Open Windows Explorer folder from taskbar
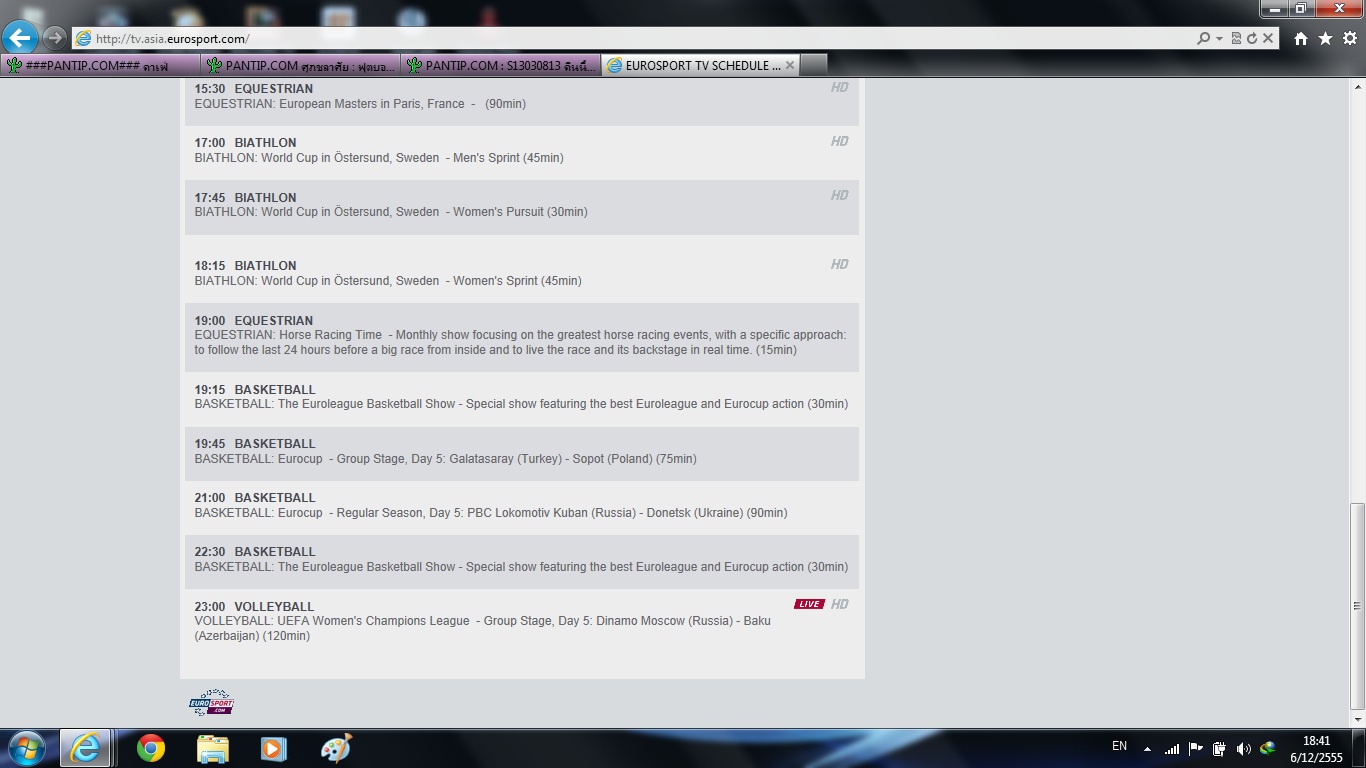Image resolution: width=1366 pixels, height=768 pixels. (213, 748)
